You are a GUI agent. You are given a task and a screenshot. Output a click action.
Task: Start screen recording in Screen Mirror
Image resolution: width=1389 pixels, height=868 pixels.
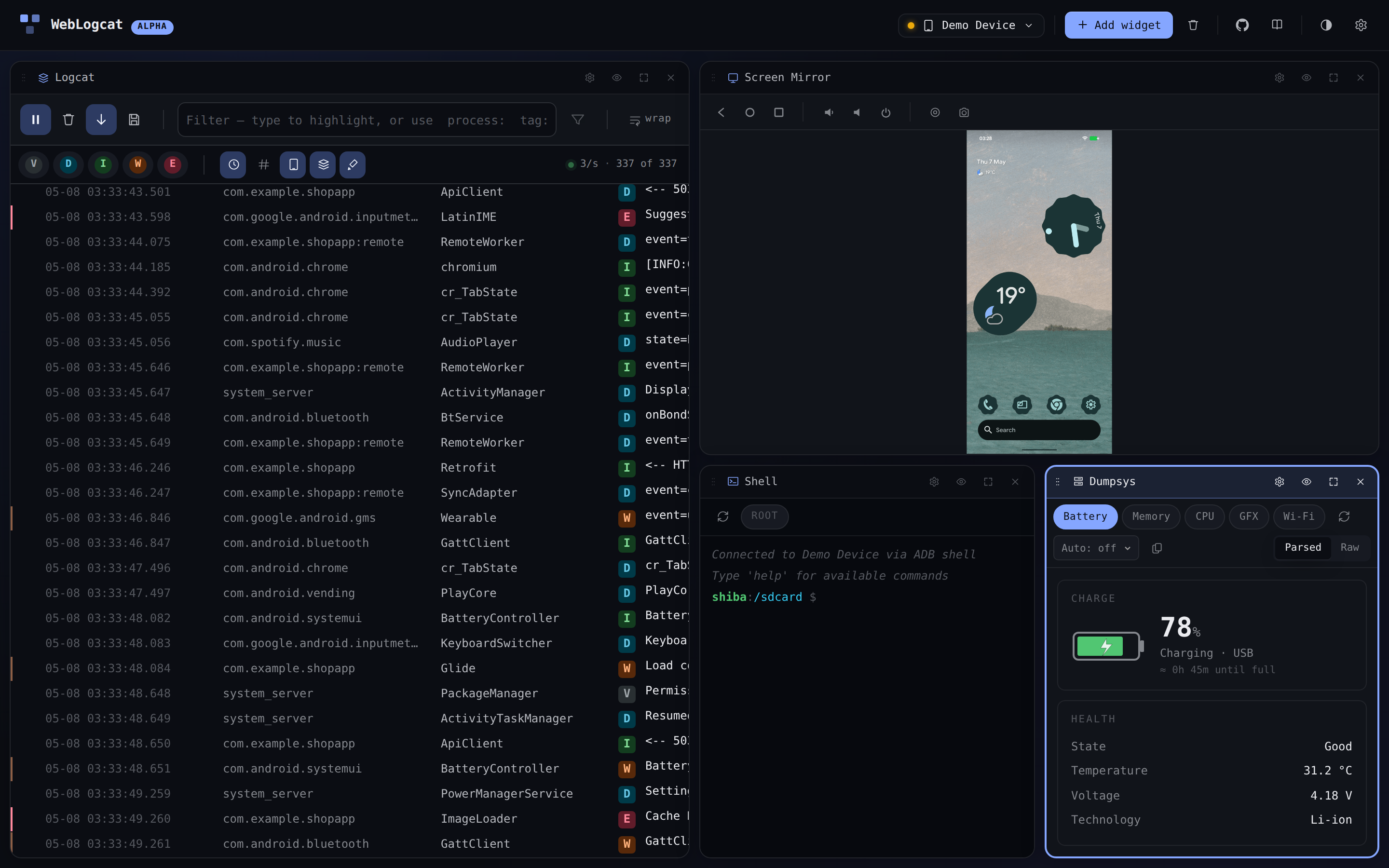[935, 112]
